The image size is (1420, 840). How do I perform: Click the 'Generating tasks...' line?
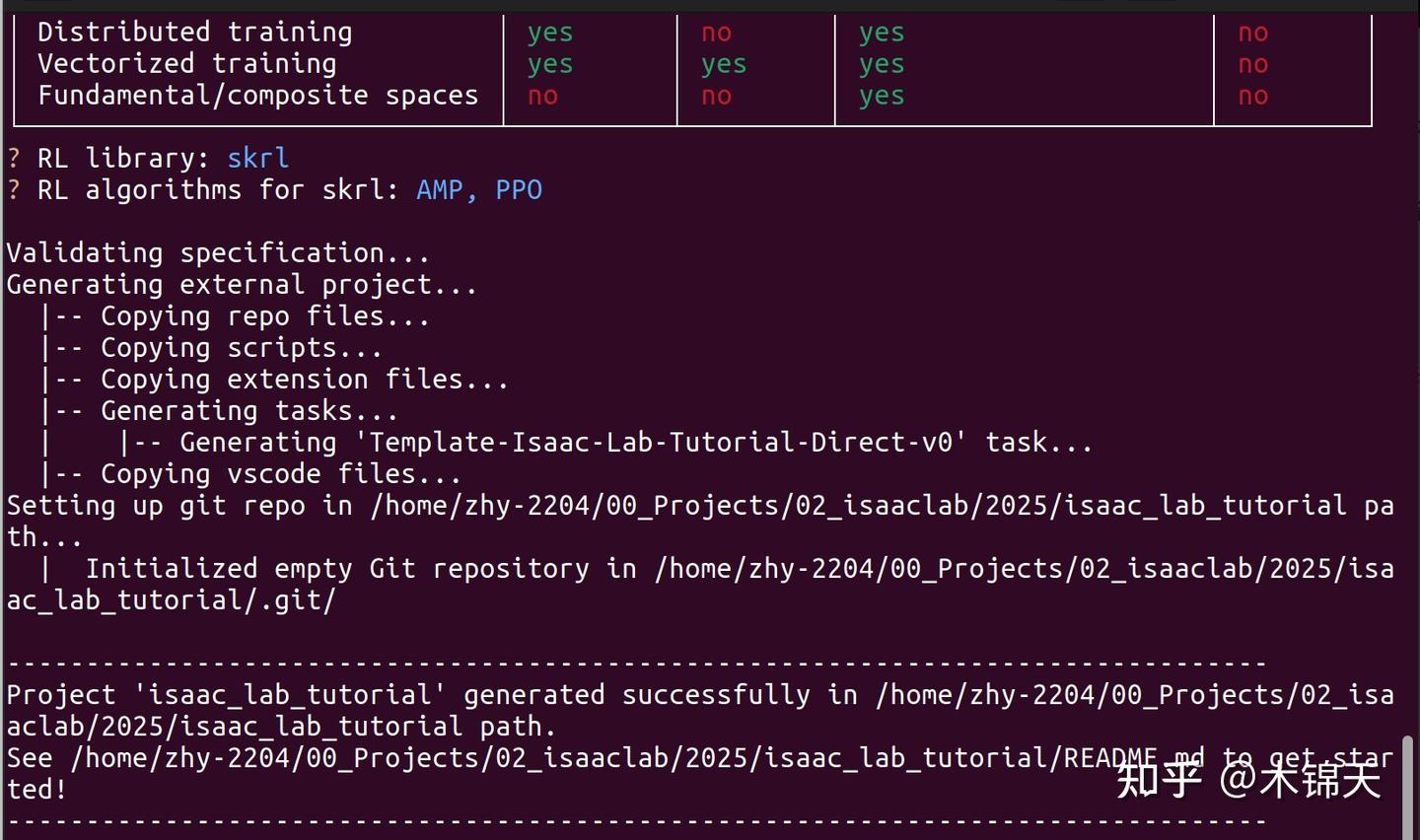pyautogui.click(x=249, y=411)
